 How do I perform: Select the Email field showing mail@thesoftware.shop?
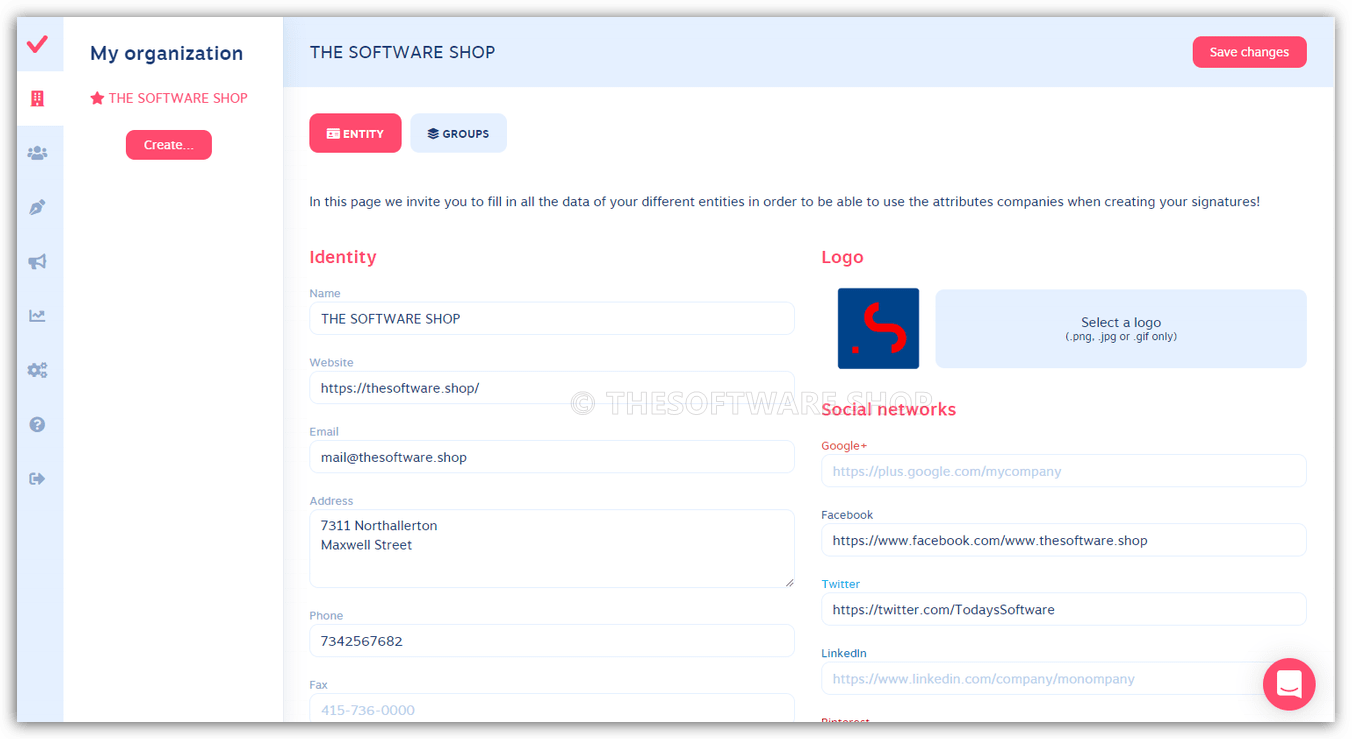(551, 457)
